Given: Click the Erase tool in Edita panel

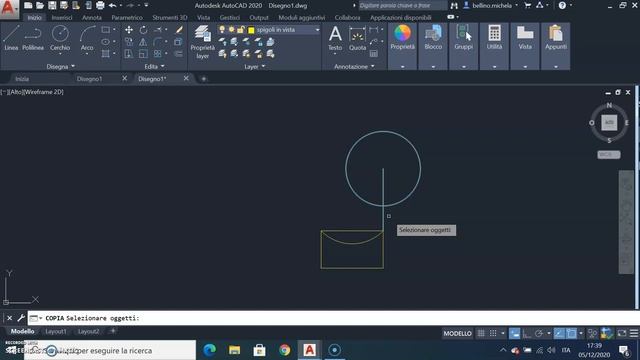Looking at the screenshot, I should pyautogui.click(x=179, y=30).
